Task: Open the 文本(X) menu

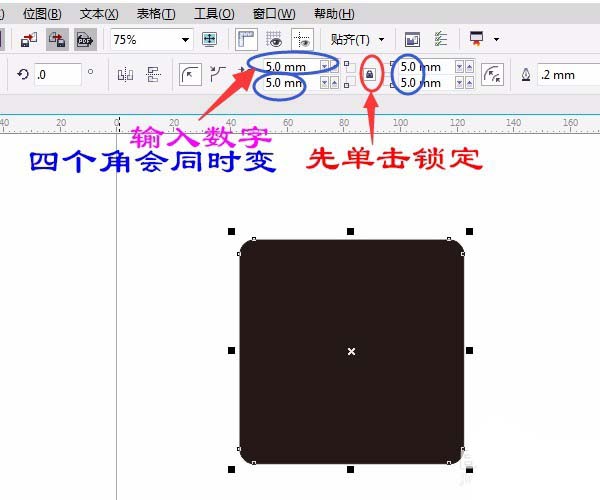Action: coord(99,14)
